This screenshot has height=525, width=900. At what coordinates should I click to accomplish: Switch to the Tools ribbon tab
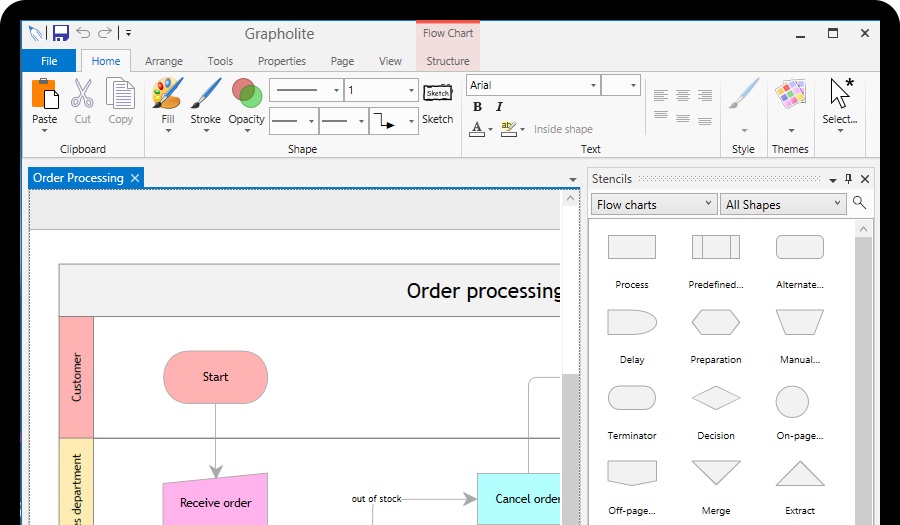point(220,61)
